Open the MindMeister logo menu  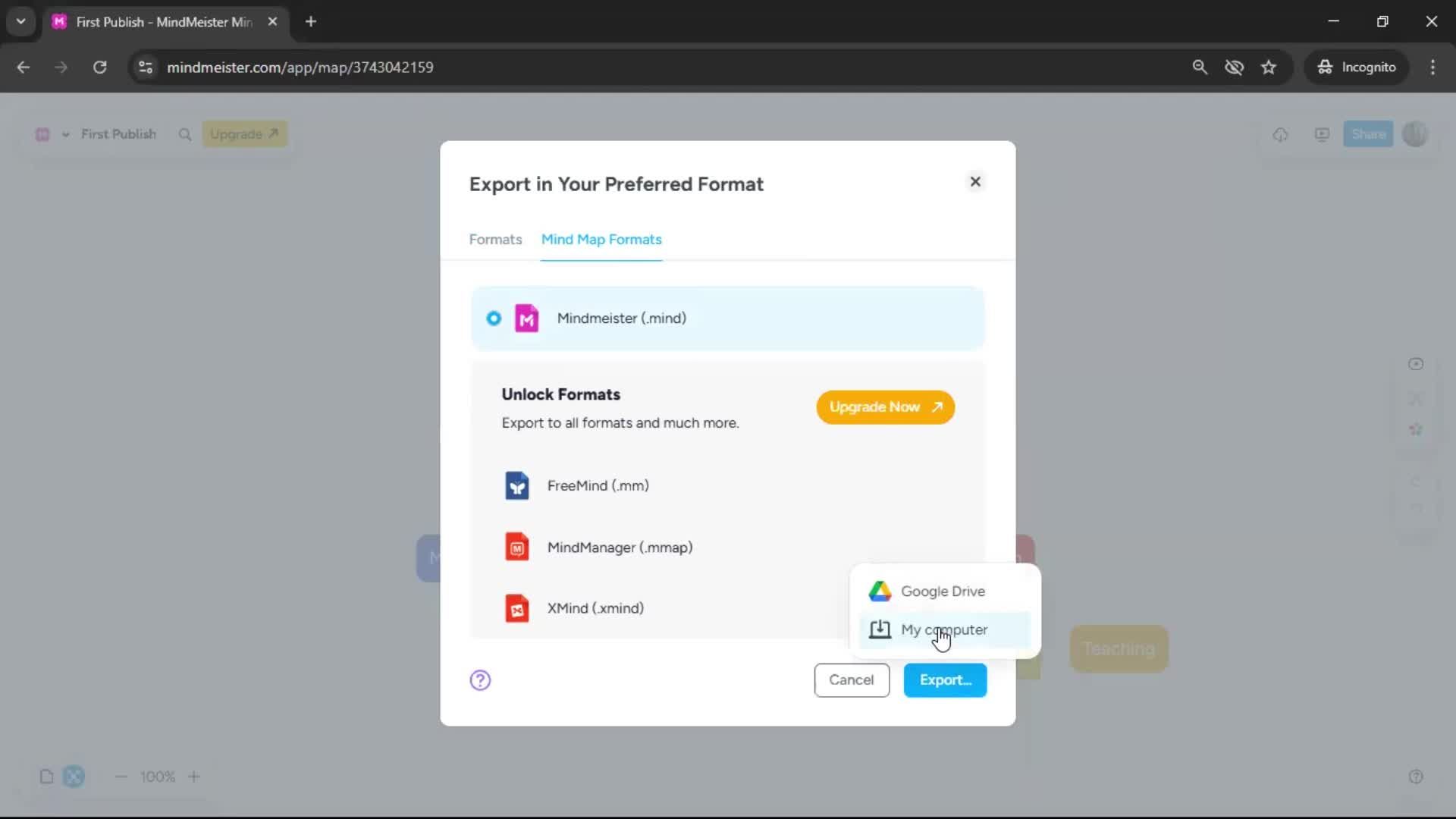coord(42,134)
